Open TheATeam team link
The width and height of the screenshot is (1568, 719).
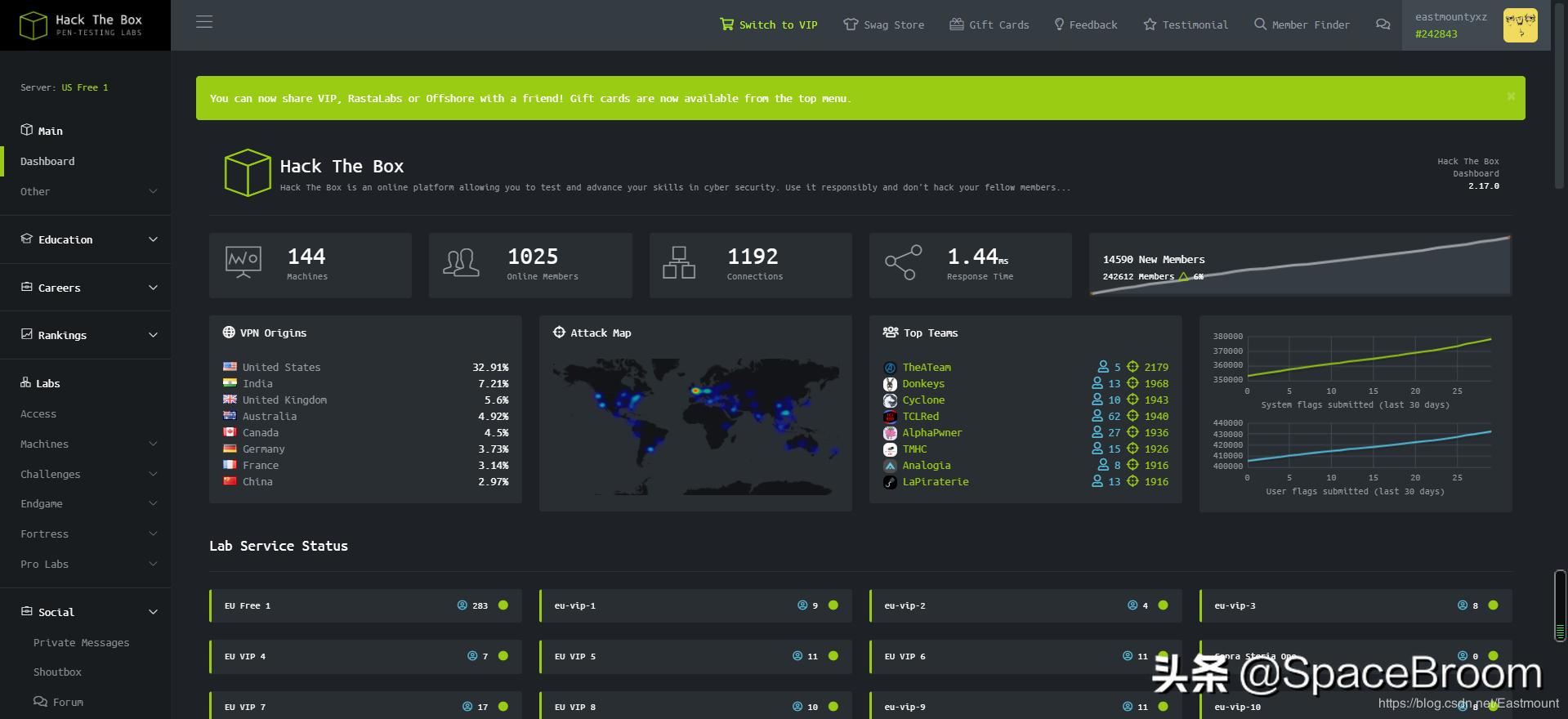point(927,368)
